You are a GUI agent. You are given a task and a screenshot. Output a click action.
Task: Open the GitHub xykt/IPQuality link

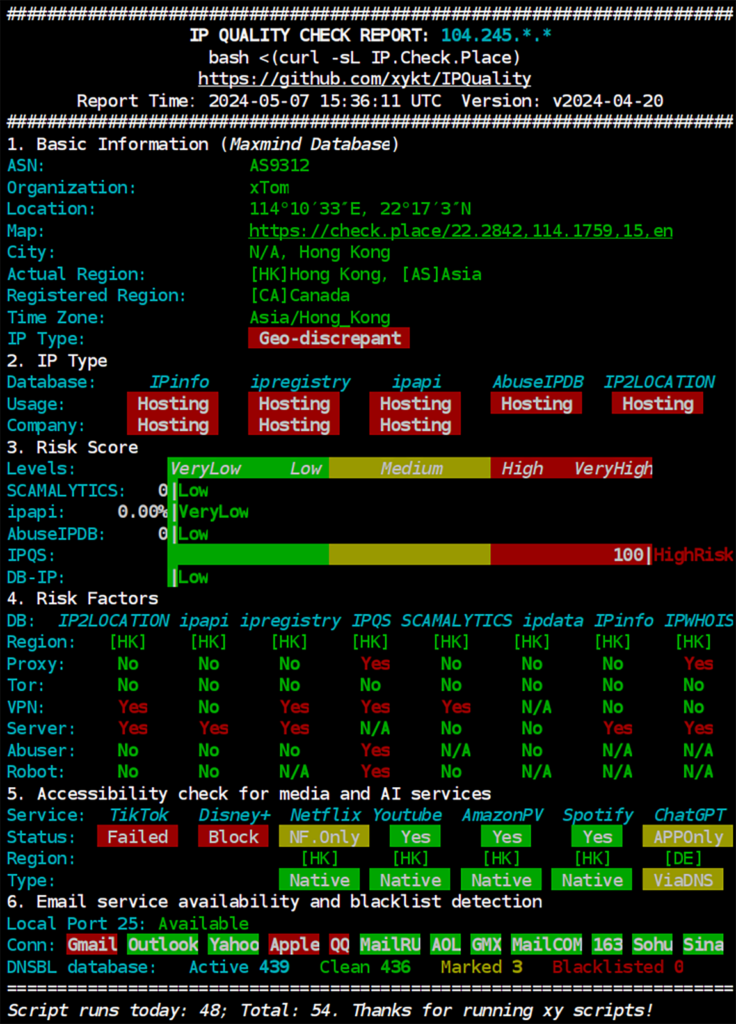coord(364,79)
